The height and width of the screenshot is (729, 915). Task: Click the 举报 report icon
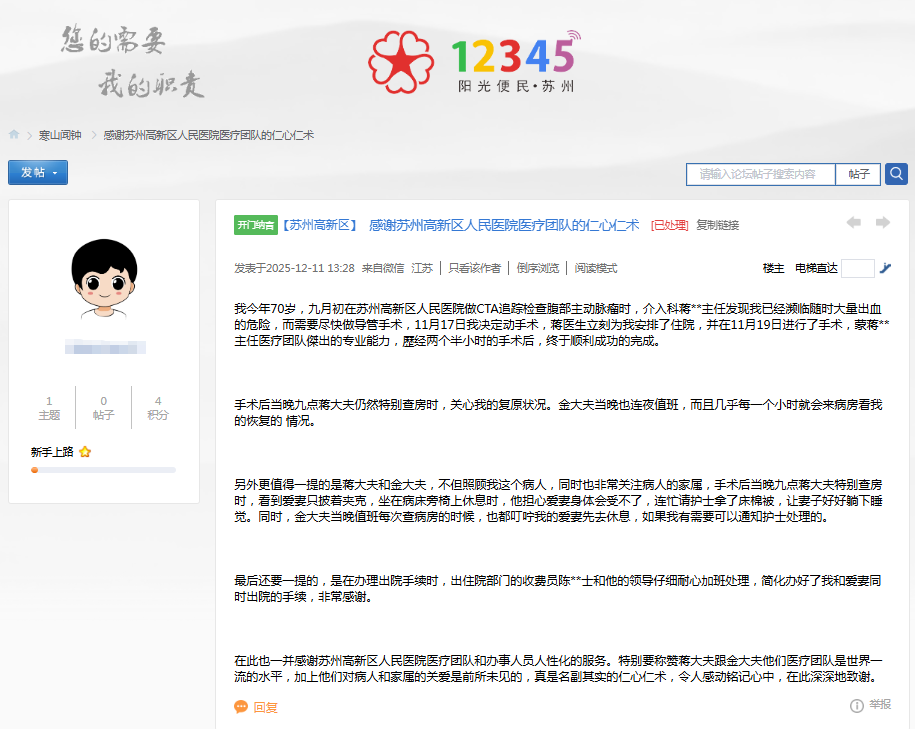tap(857, 706)
